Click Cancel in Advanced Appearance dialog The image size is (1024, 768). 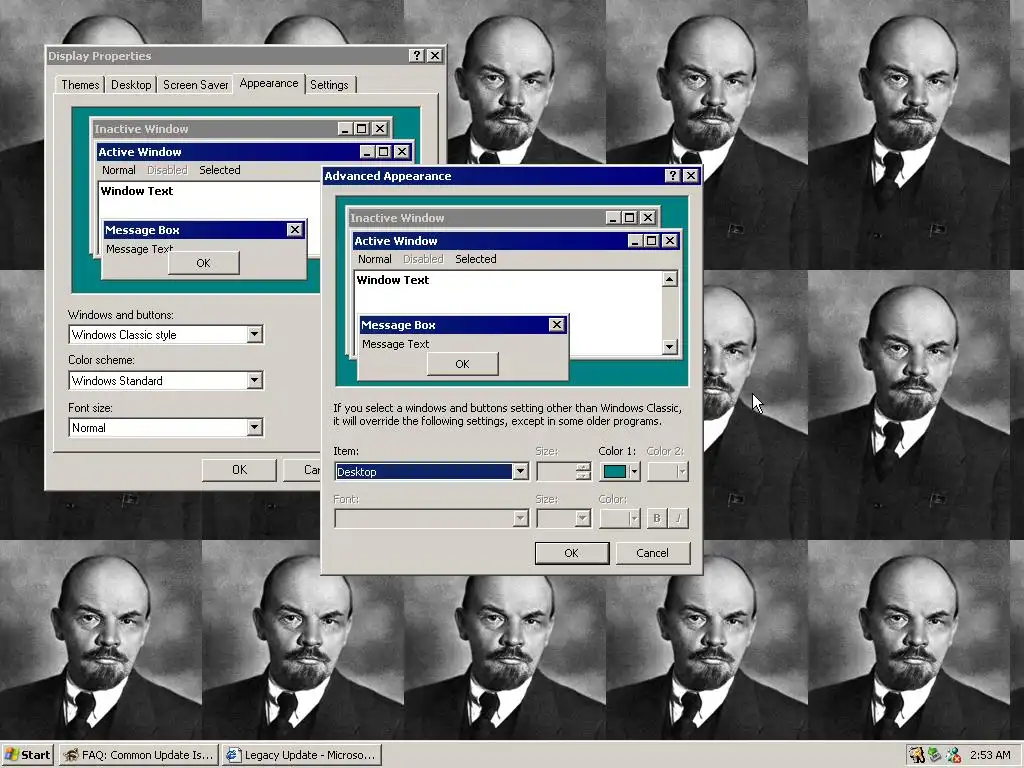click(652, 553)
